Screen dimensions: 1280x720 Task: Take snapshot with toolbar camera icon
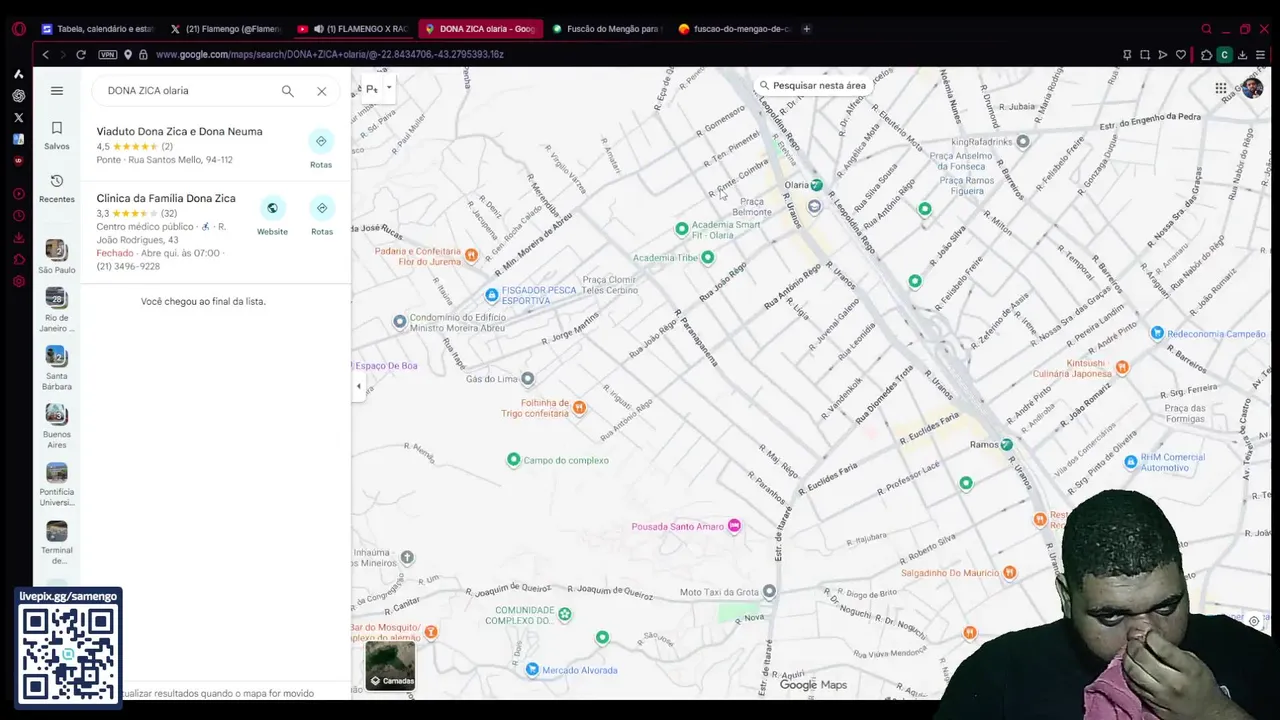[x=1145, y=55]
